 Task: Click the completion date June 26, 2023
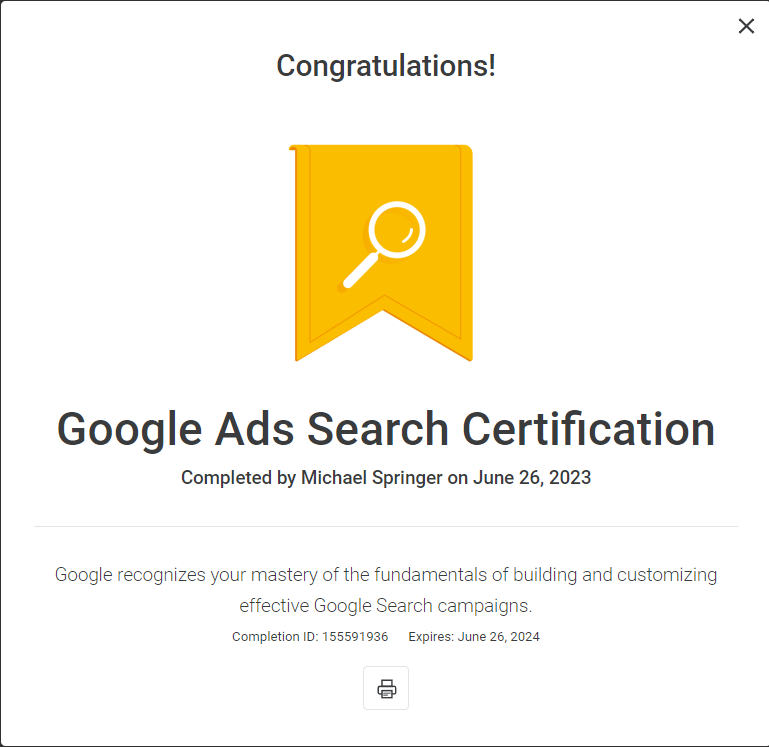[532, 478]
